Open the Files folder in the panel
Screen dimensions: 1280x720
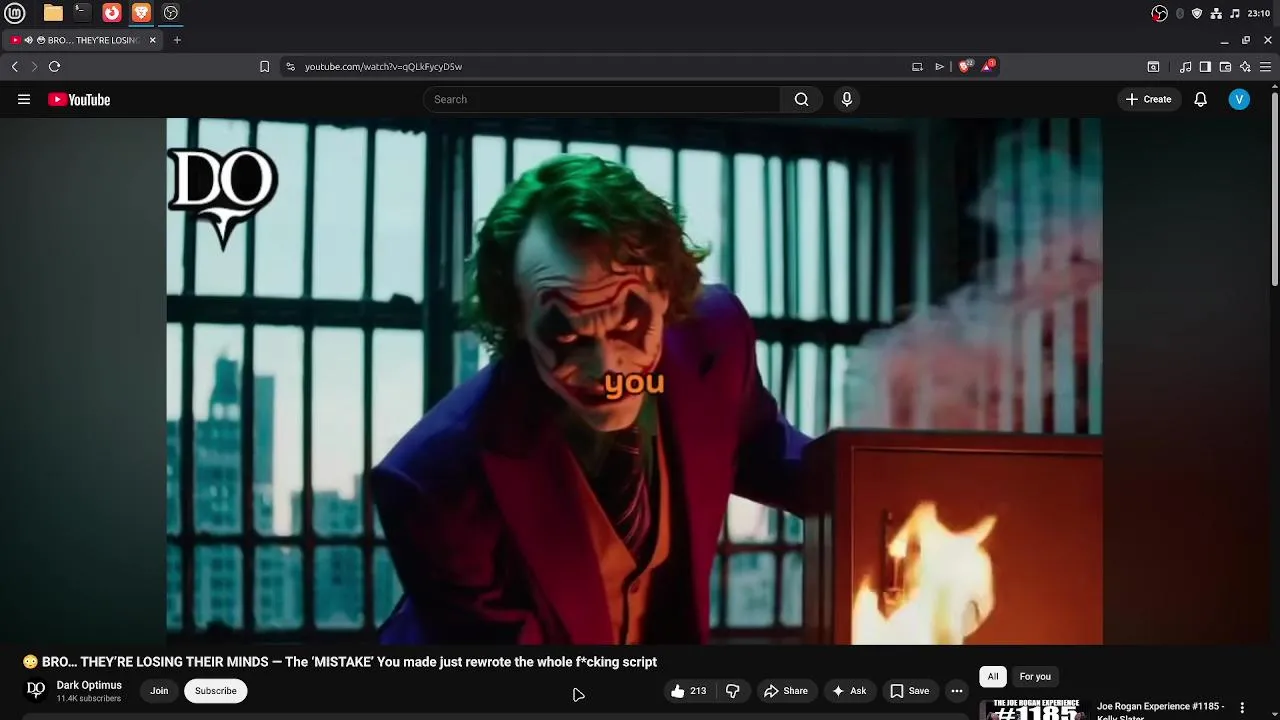53,13
